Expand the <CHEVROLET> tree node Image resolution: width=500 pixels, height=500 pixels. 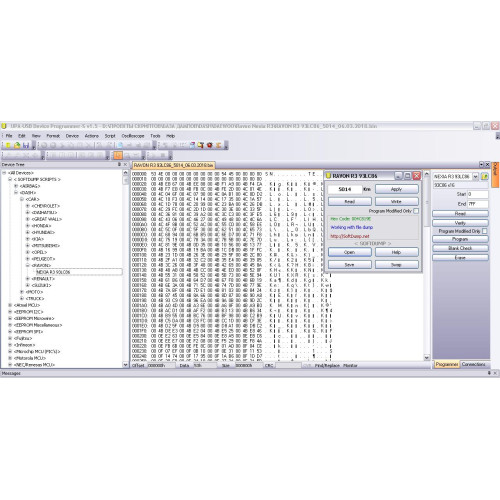tap(28, 206)
